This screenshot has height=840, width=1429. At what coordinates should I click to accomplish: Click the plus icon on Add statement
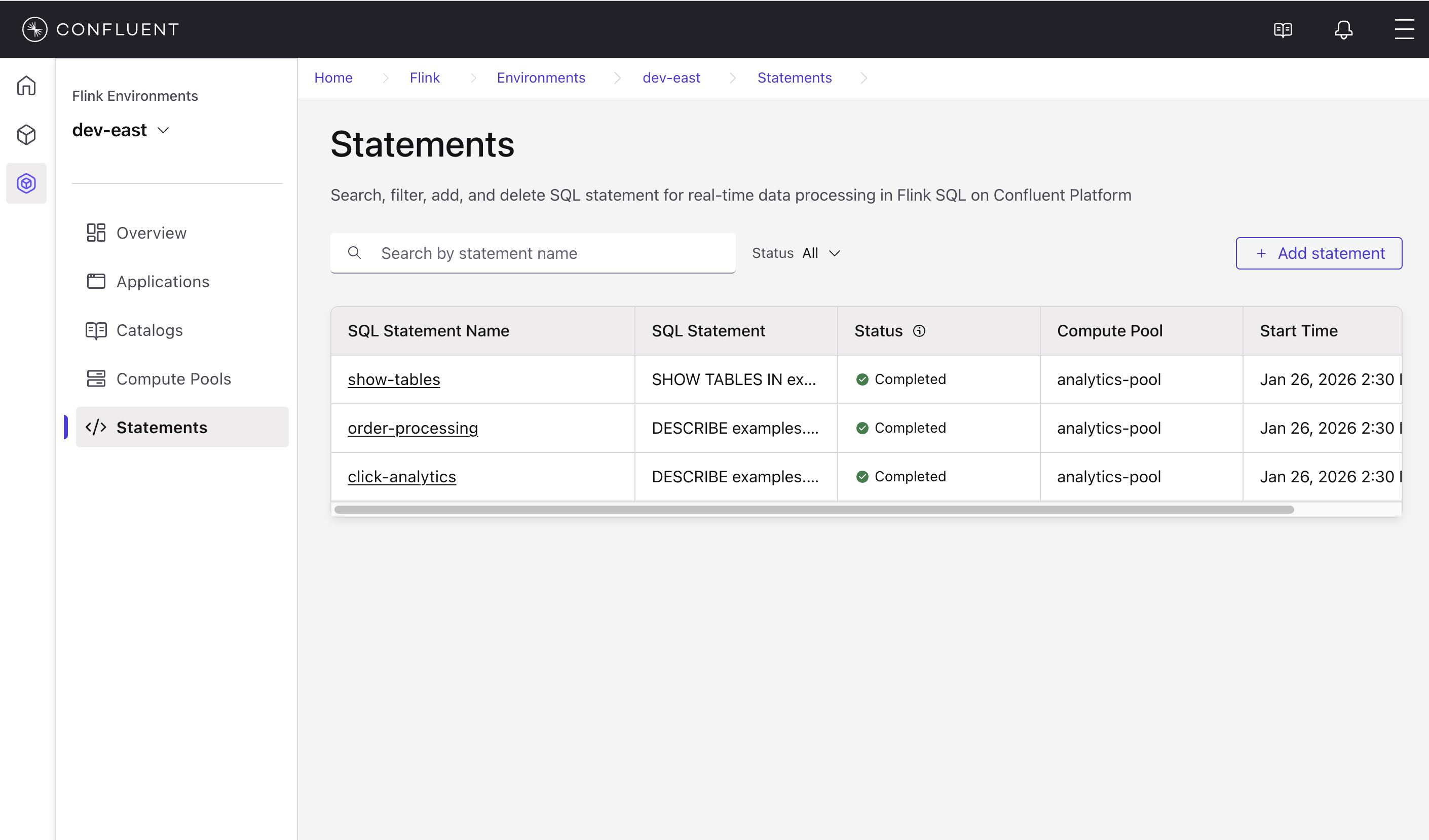[1261, 253]
